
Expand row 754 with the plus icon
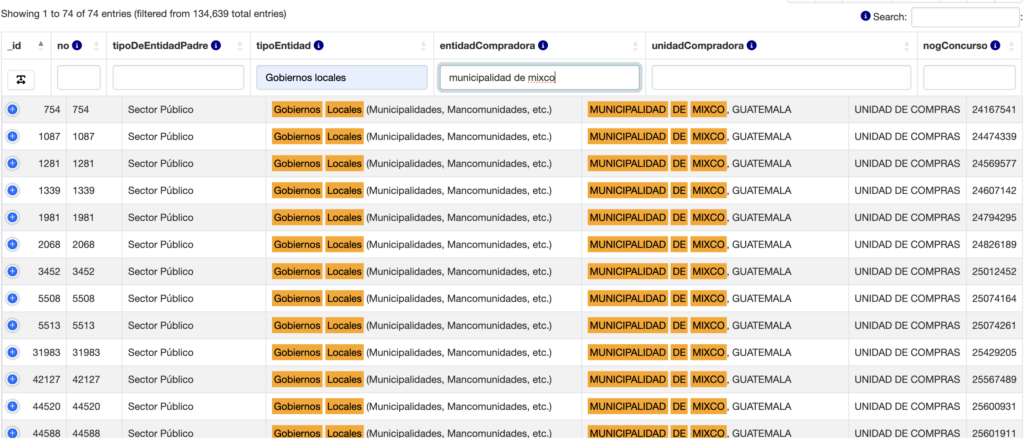point(13,109)
